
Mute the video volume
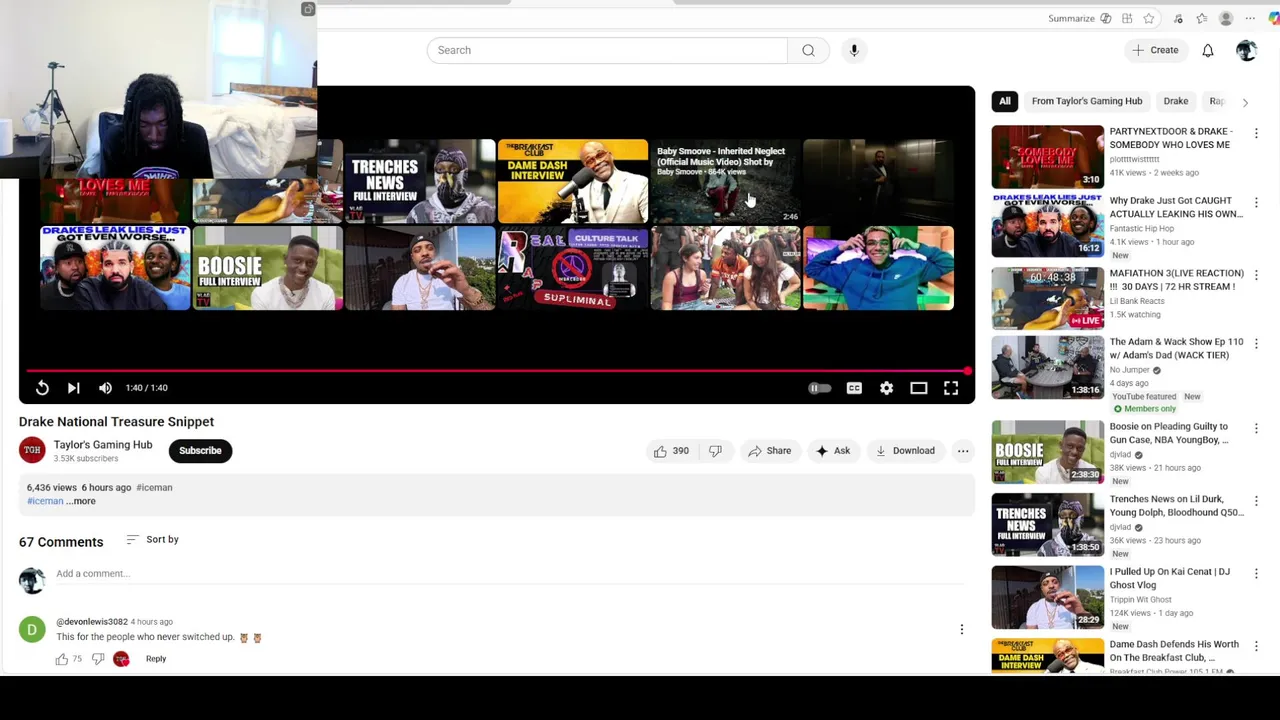pos(105,388)
